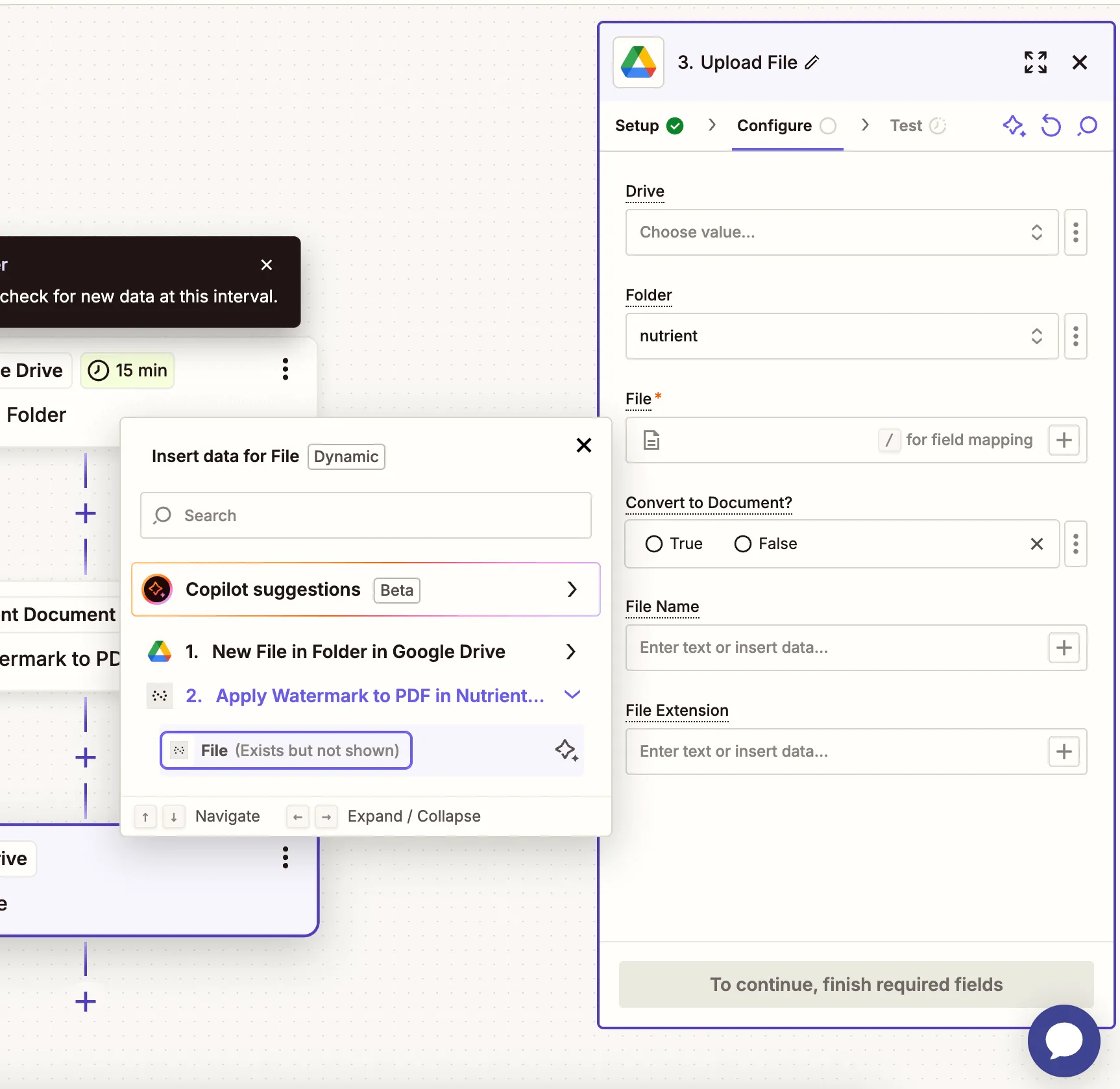Select False for Convert to Document

point(742,544)
